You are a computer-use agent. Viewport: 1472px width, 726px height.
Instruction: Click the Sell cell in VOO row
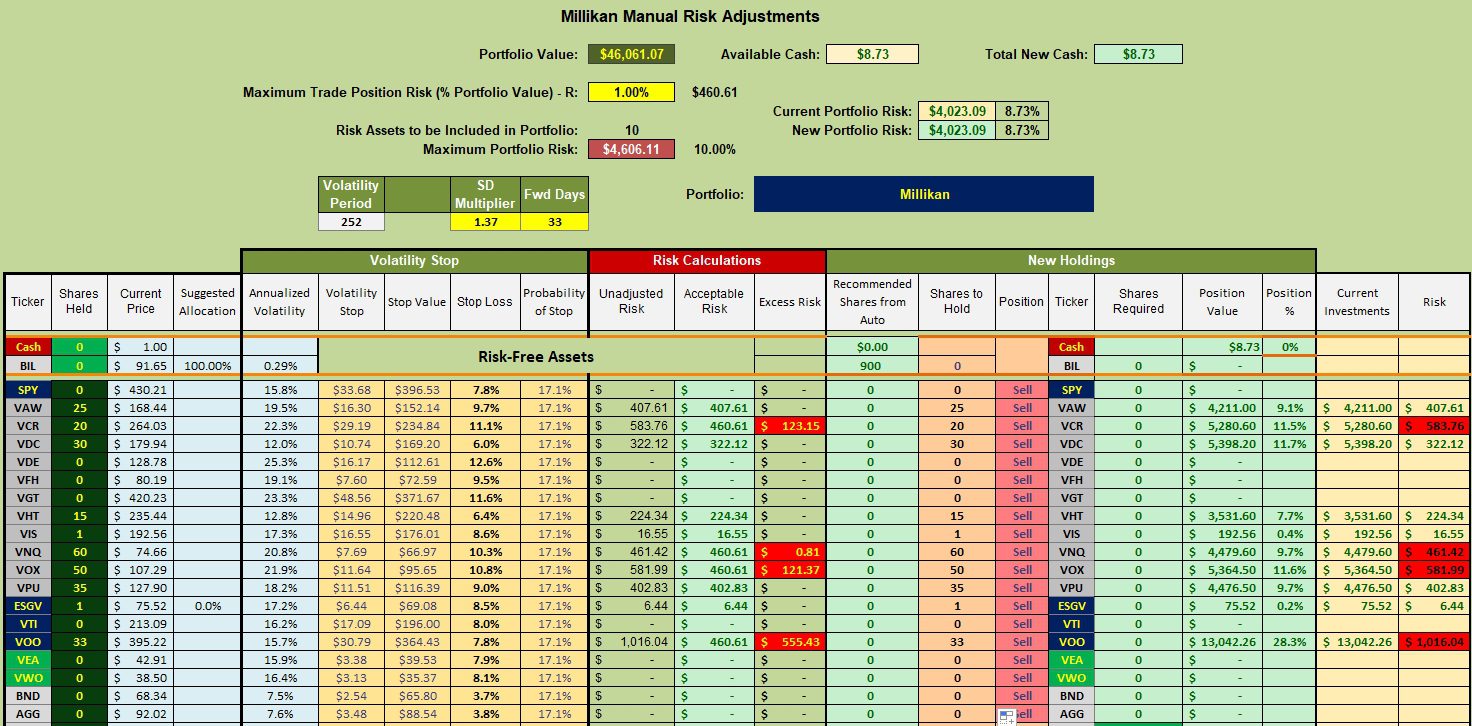pyautogui.click(x=1021, y=641)
